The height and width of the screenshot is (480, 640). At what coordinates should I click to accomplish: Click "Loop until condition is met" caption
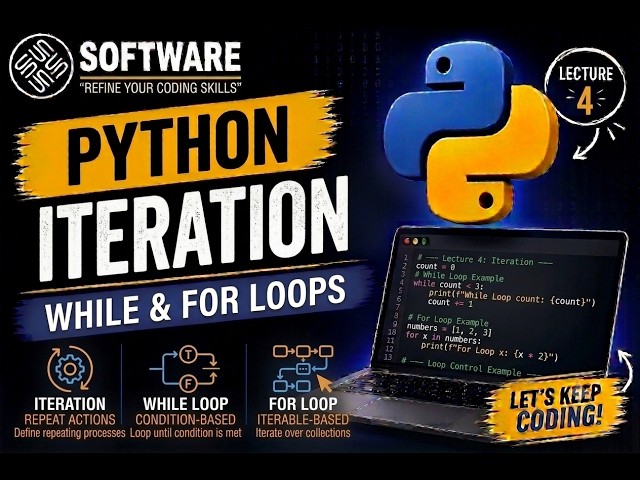pyautogui.click(x=186, y=433)
